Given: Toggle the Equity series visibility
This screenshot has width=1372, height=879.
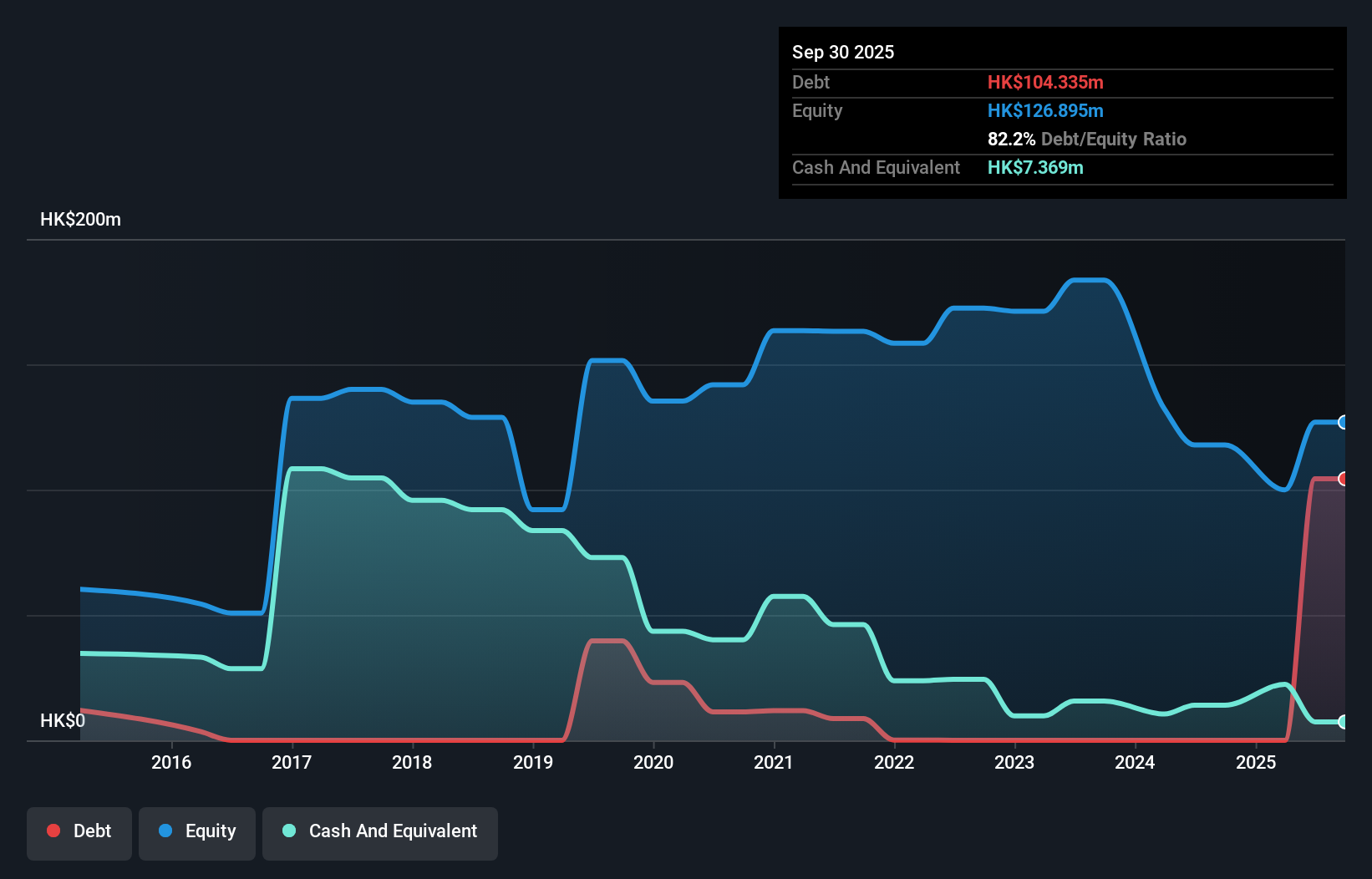Looking at the screenshot, I should pos(196,831).
